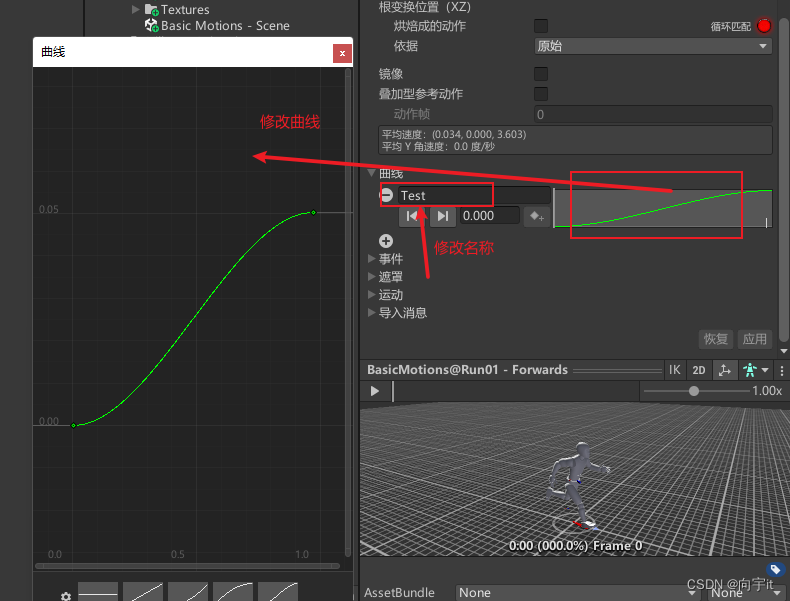790x601 pixels.
Task: Click the loop match red indicator
Action: pyautogui.click(x=764, y=26)
